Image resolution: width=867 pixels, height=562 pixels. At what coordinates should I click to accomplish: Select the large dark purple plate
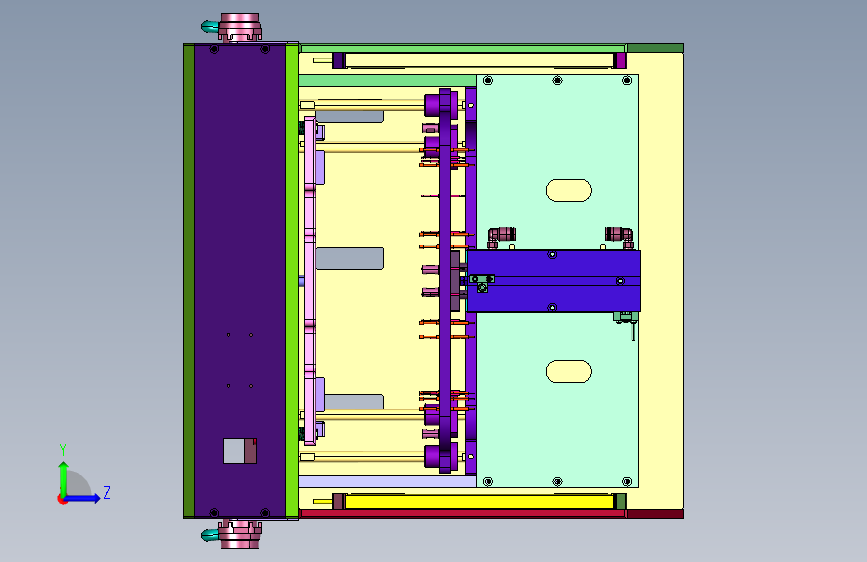click(x=240, y=281)
